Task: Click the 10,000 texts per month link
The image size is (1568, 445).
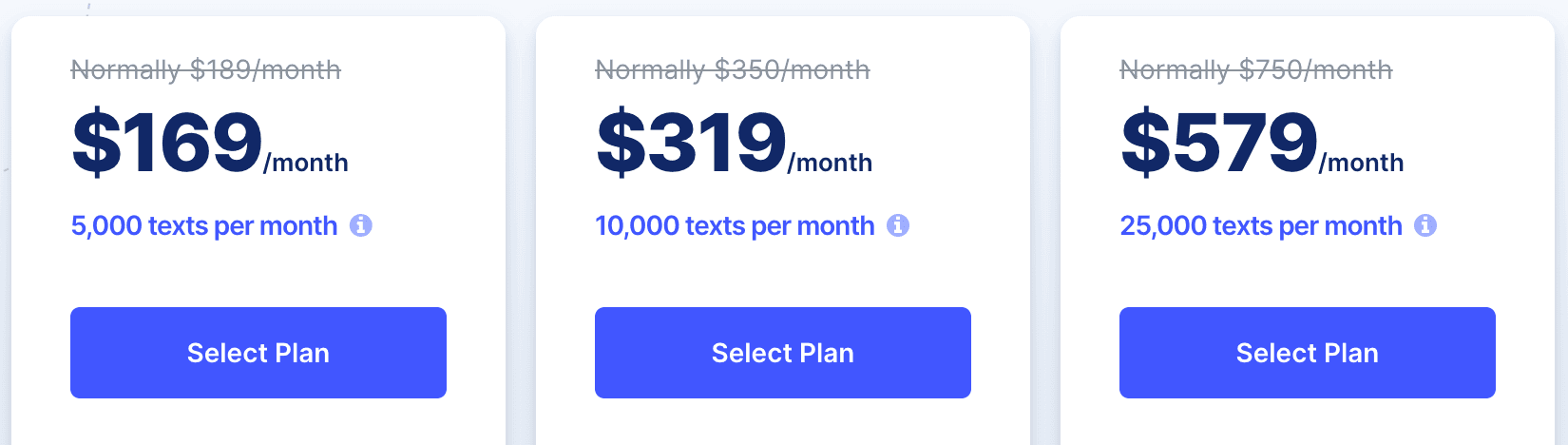Action: point(735,226)
